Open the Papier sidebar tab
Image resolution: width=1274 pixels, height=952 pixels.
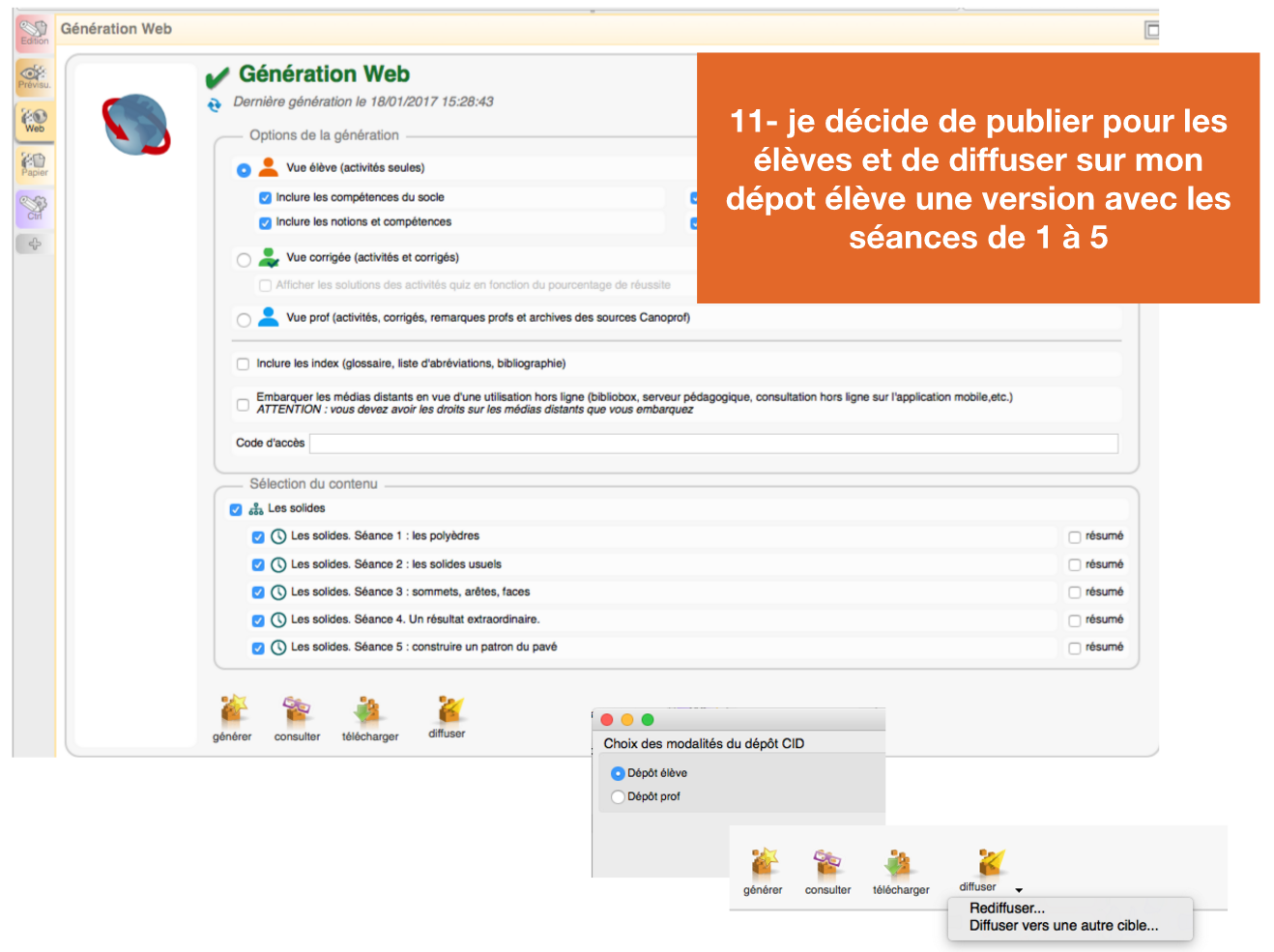(x=34, y=165)
